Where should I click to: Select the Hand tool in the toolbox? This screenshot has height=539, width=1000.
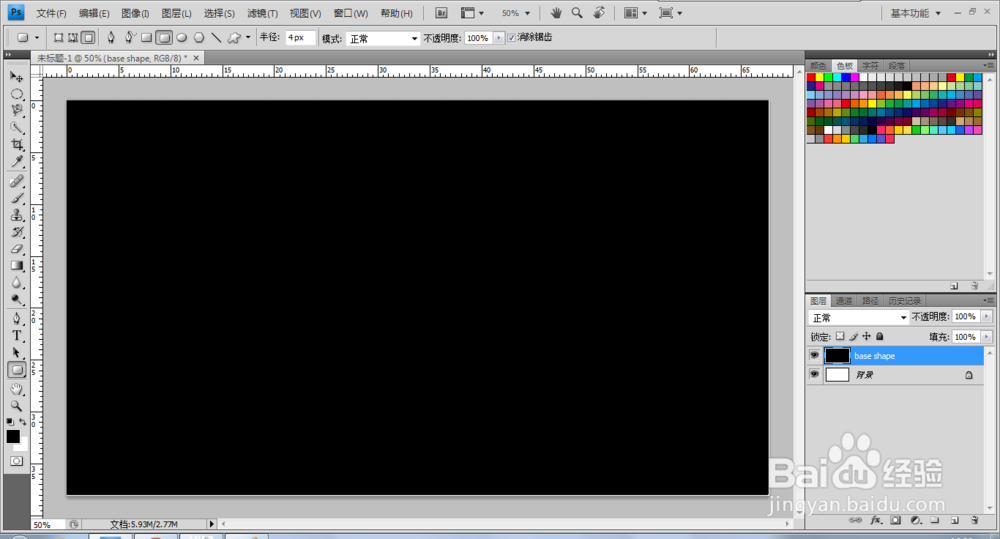click(17, 389)
